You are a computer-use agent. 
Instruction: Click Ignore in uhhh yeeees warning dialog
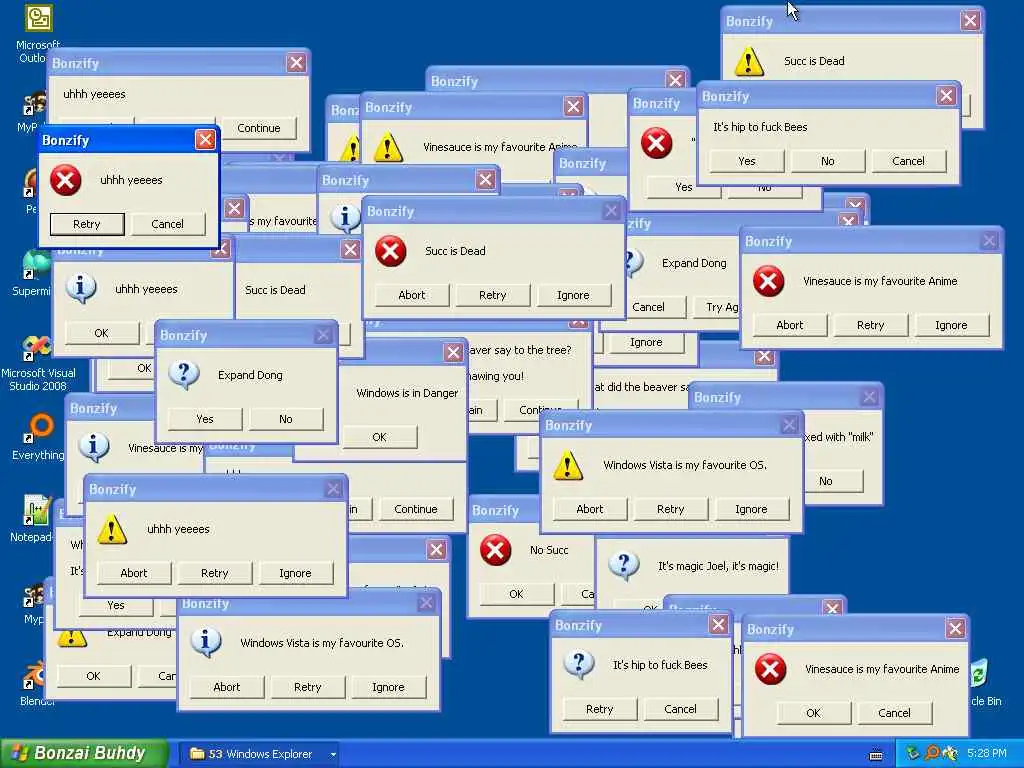295,573
